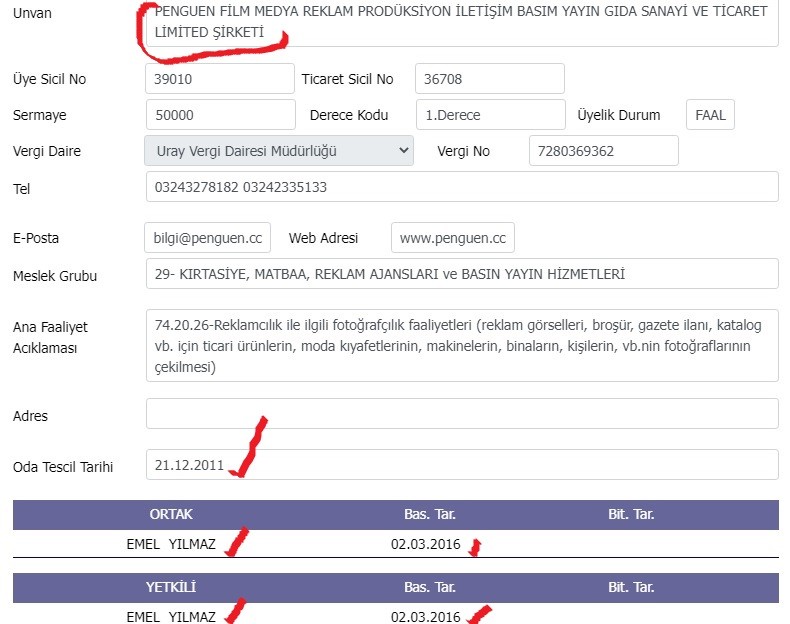Click the Meslek Grubu label
Image resolution: width=790 pixels, height=624 pixels.
55,276
